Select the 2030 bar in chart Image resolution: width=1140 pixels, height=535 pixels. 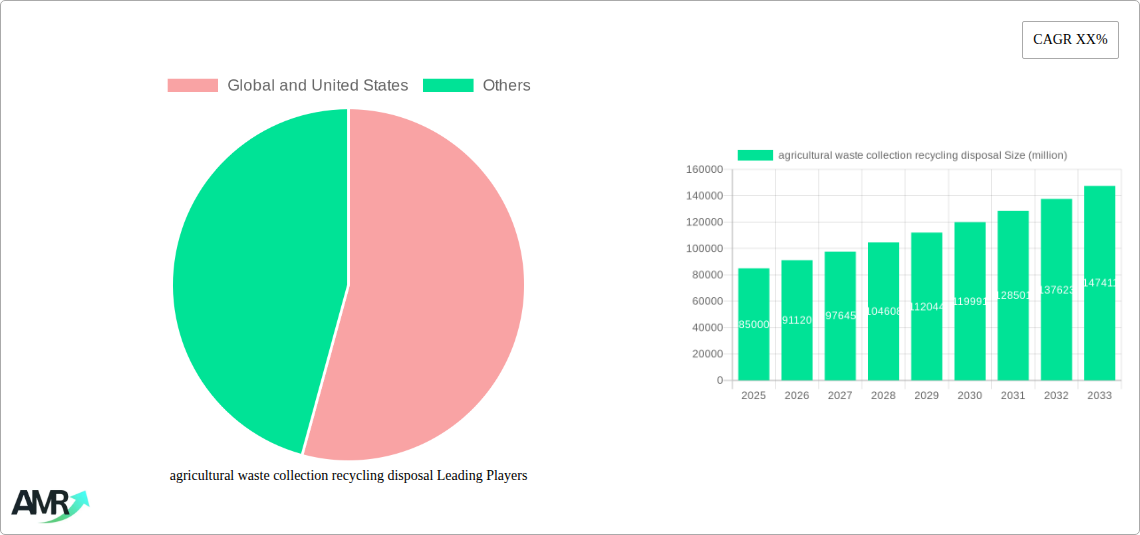[969, 301]
